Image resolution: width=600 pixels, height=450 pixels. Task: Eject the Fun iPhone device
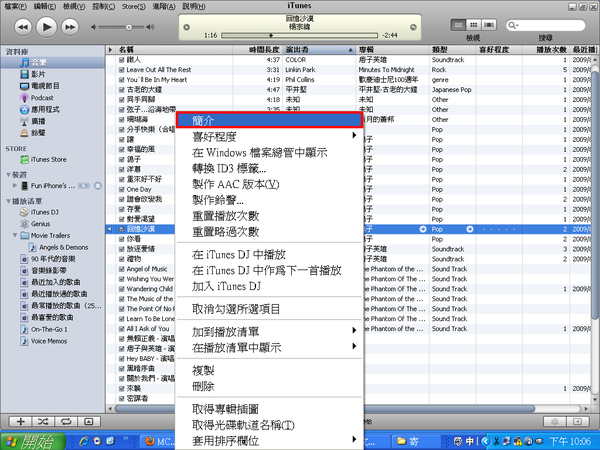(x=98, y=186)
